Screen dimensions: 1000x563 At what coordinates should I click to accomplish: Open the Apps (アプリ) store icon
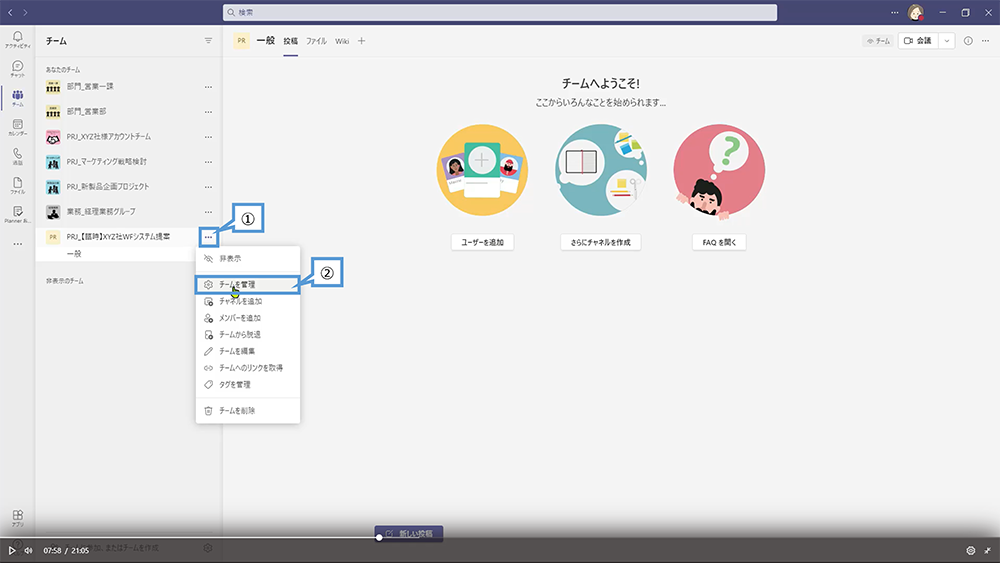click(17, 517)
